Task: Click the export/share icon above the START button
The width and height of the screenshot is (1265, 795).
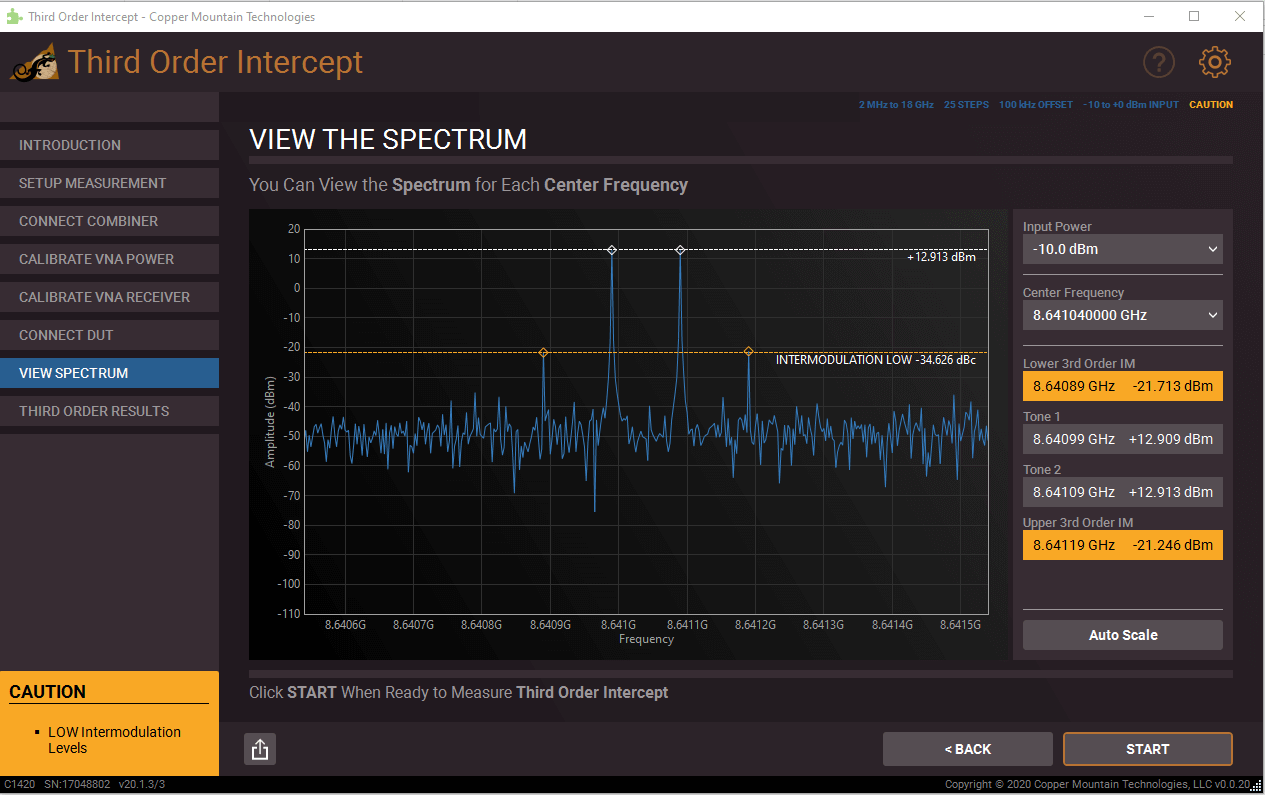Action: click(x=260, y=748)
